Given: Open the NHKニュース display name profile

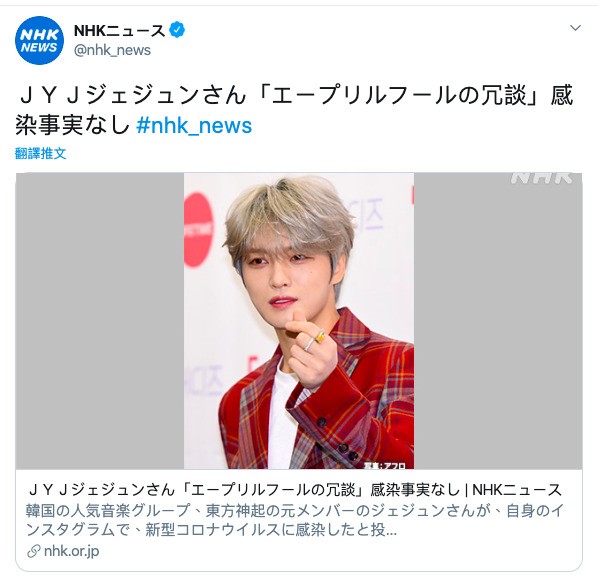Looking at the screenshot, I should (119, 30).
